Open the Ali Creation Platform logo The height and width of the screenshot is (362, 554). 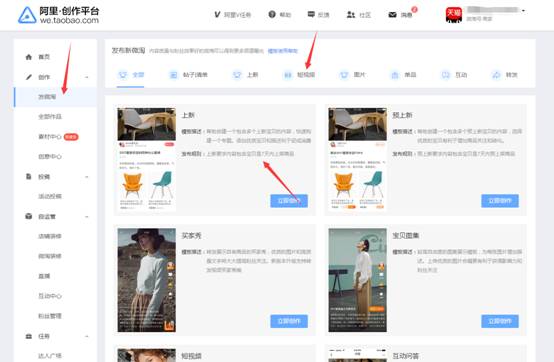point(59,15)
